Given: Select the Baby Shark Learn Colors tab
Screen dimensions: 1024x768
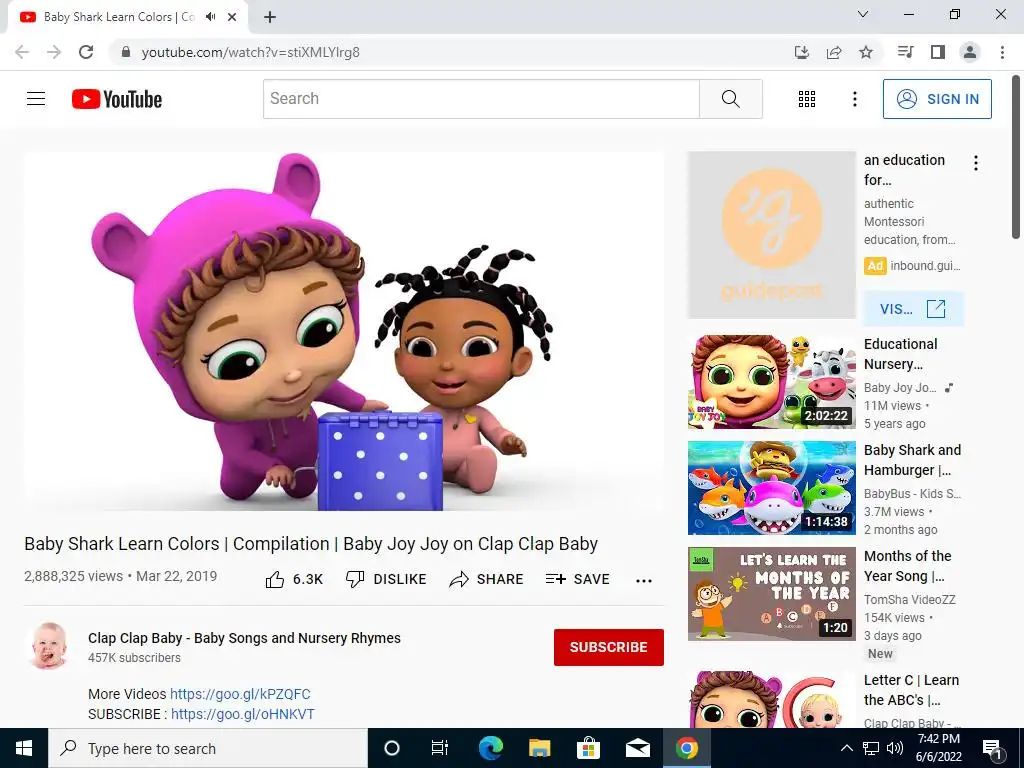Looking at the screenshot, I should (x=119, y=17).
